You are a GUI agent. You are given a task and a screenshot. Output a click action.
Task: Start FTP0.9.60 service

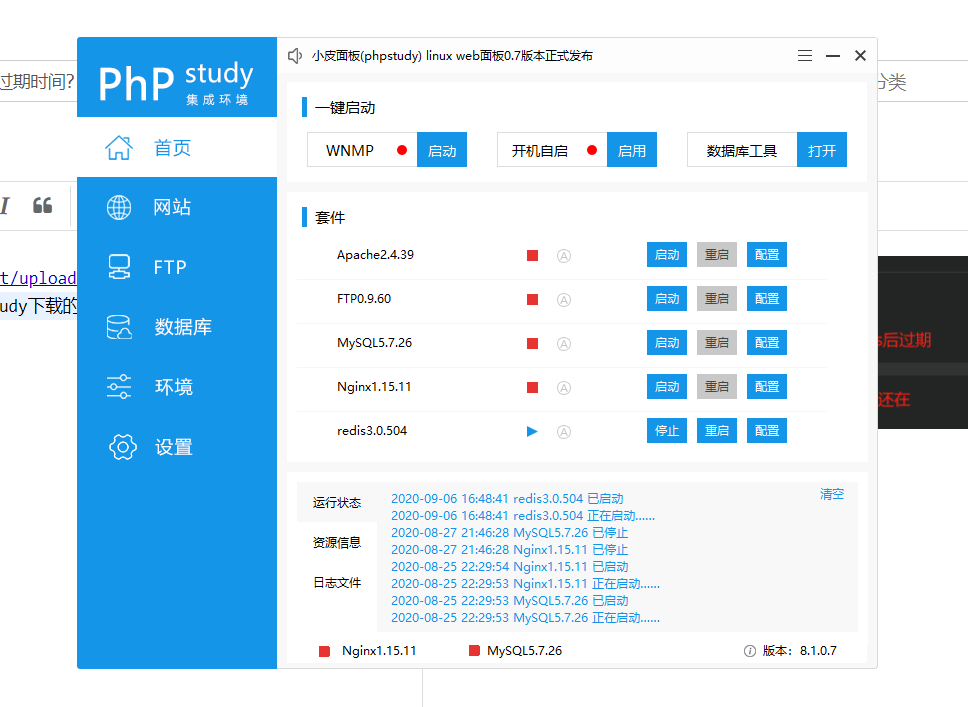point(667,298)
